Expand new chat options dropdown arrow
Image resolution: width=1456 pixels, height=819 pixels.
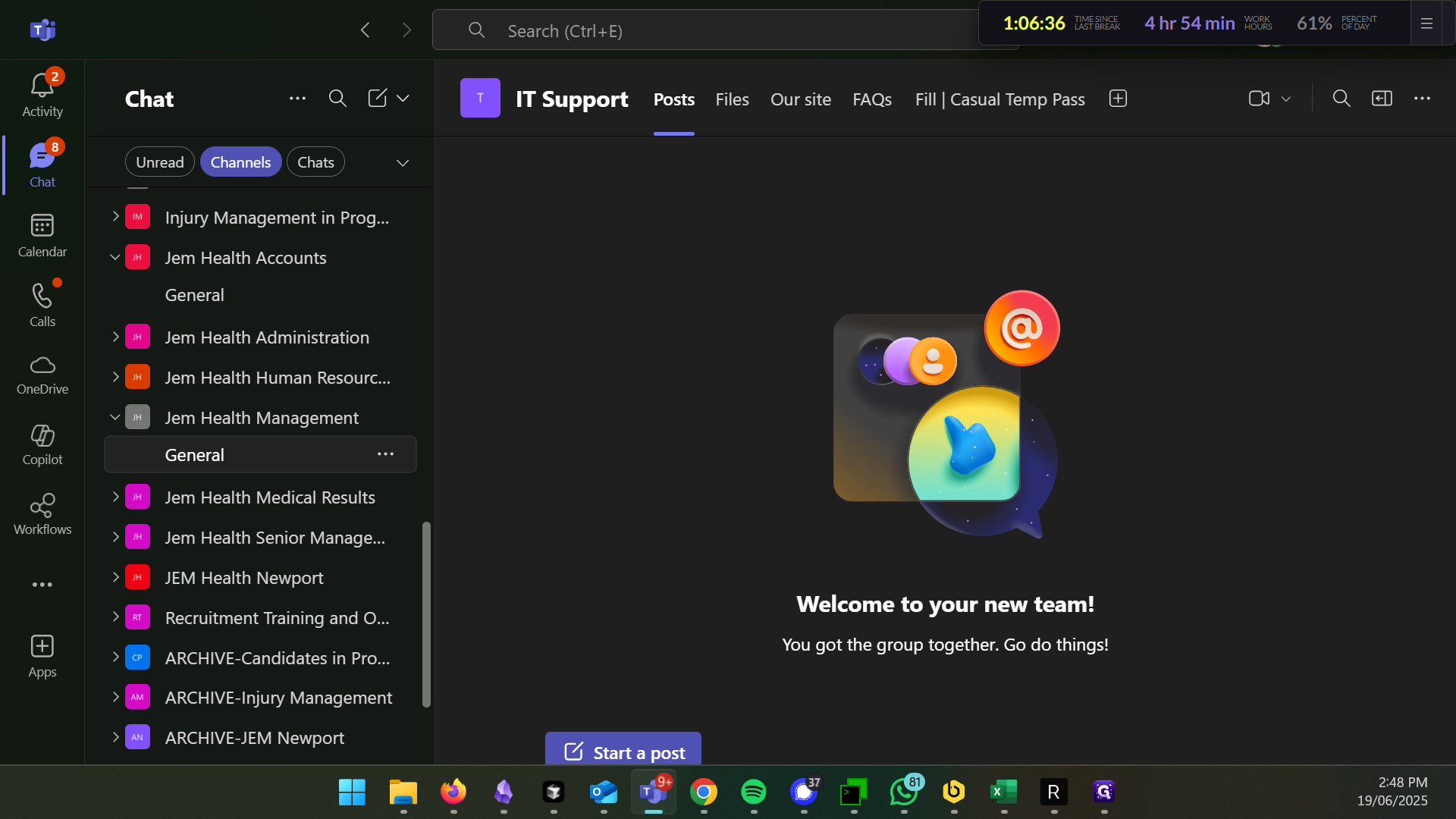click(403, 99)
